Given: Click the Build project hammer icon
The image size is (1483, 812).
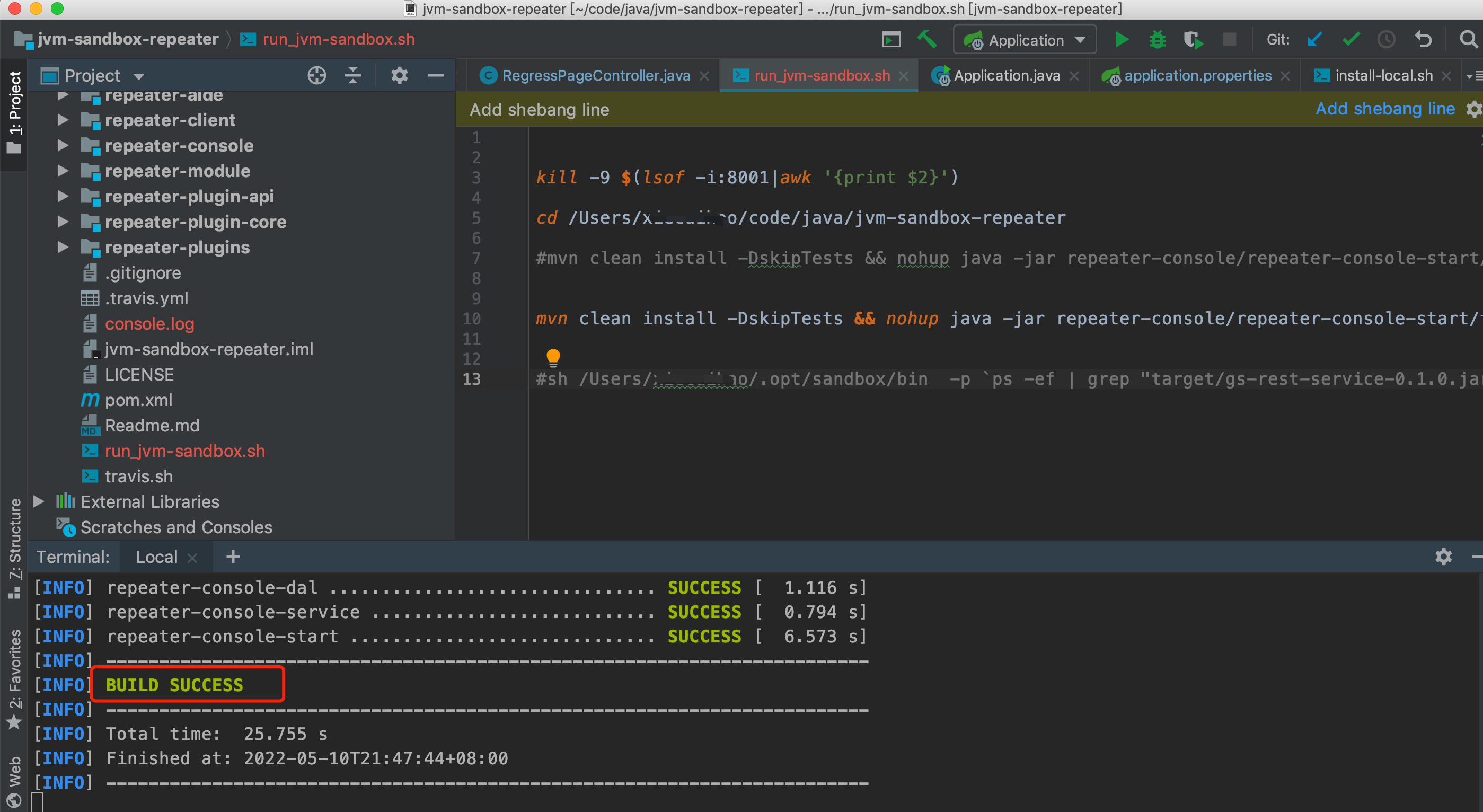Looking at the screenshot, I should point(927,40).
